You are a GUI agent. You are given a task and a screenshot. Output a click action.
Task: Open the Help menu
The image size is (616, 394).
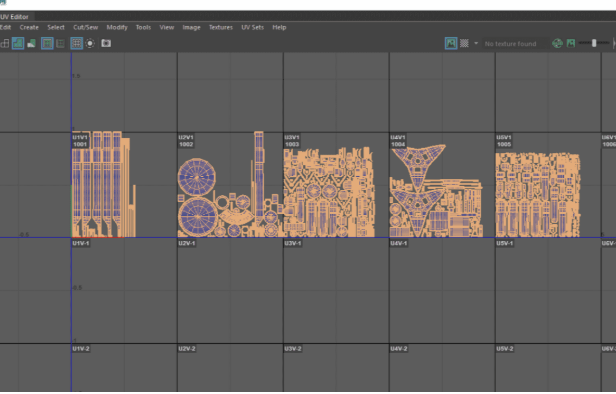(279, 27)
